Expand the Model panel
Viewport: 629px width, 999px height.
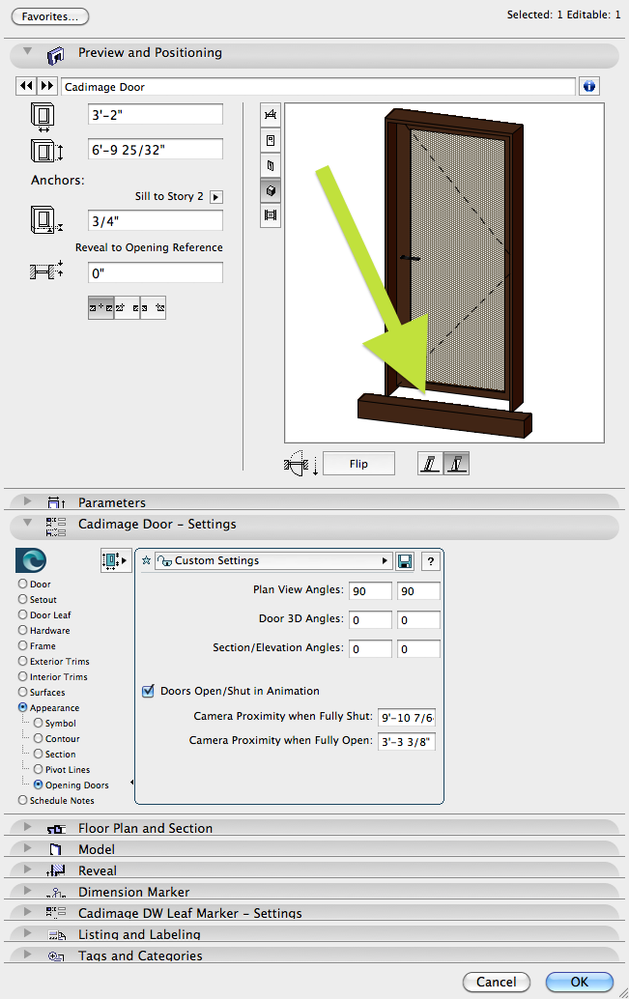(x=27, y=848)
